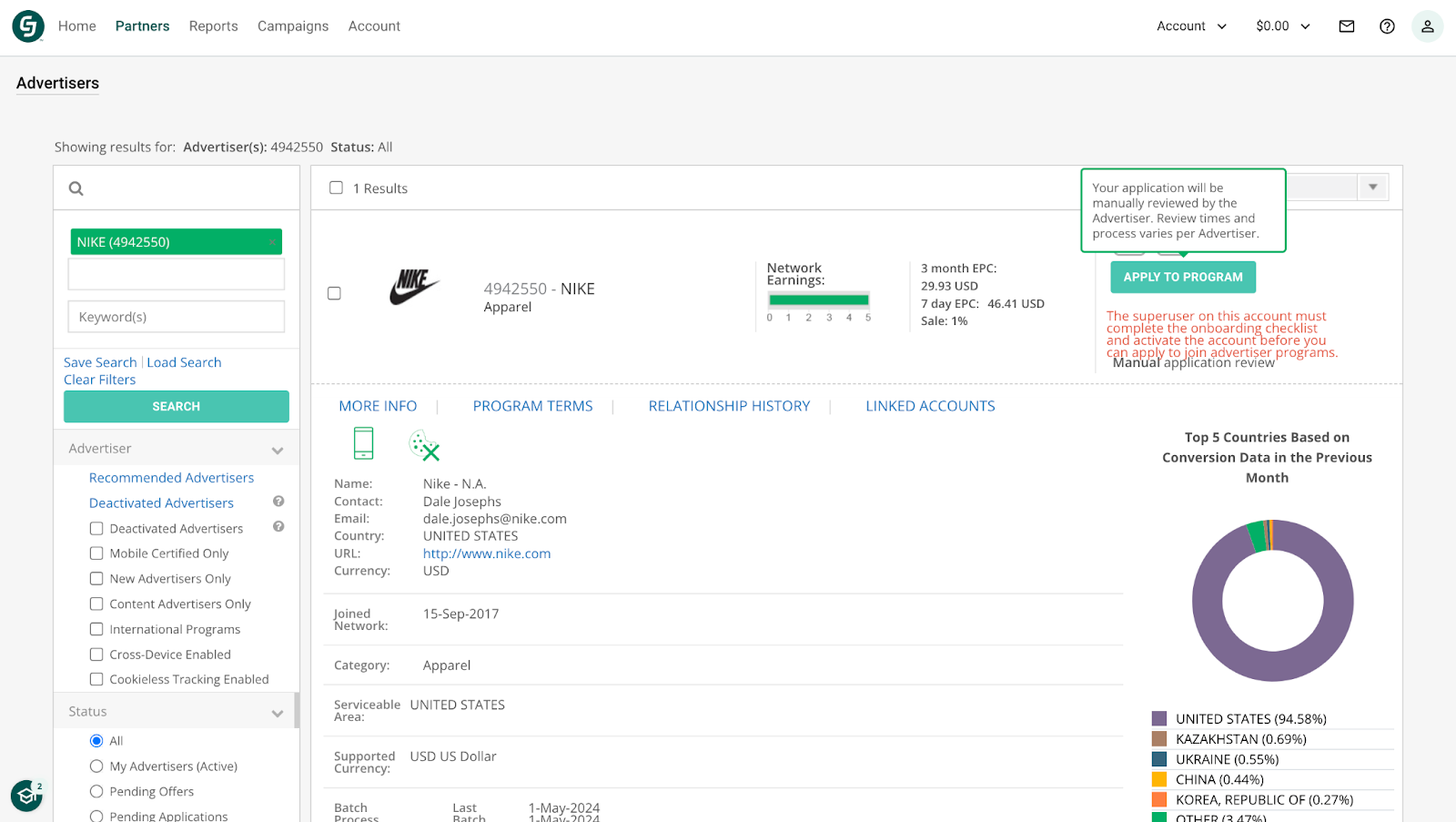Open the user profile avatar icon
1456x822 pixels.
pyautogui.click(x=1427, y=26)
